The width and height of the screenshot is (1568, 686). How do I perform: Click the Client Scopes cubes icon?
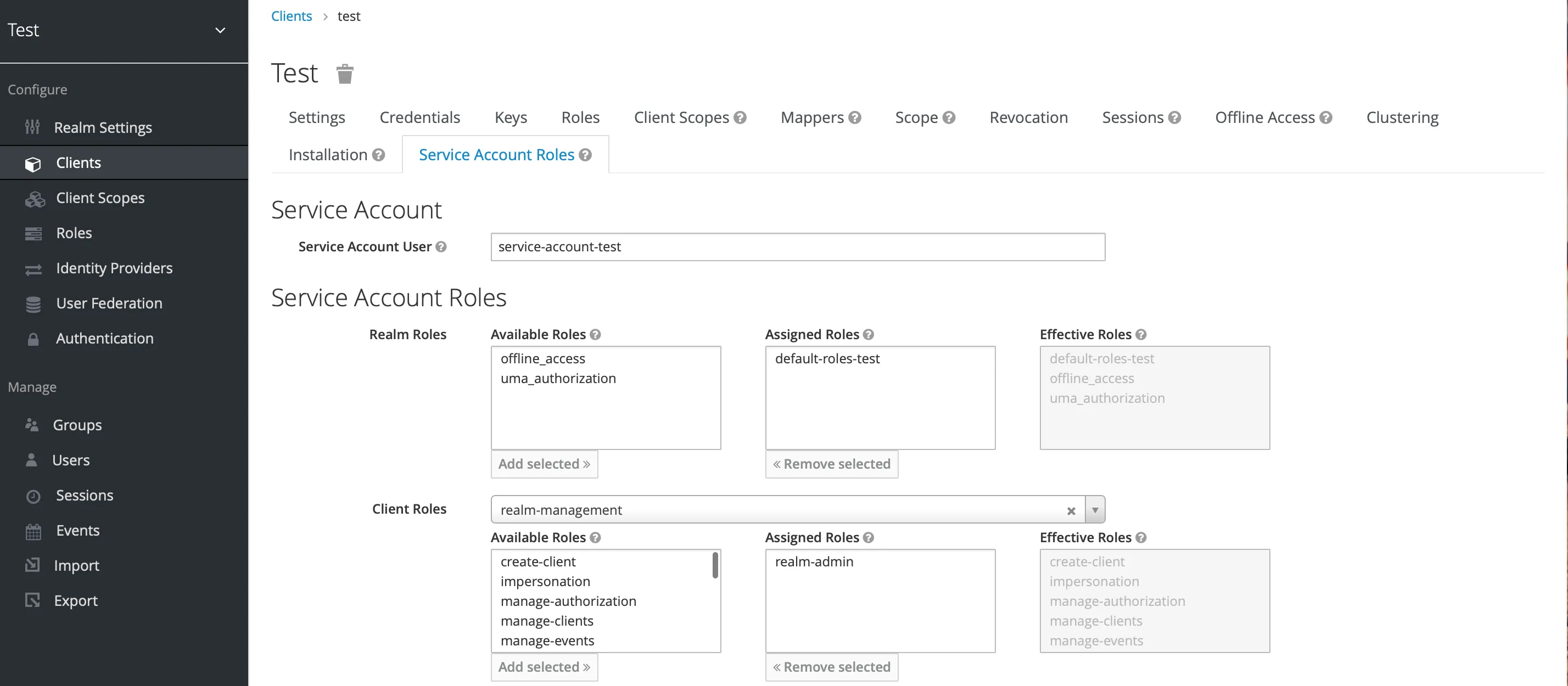point(35,199)
